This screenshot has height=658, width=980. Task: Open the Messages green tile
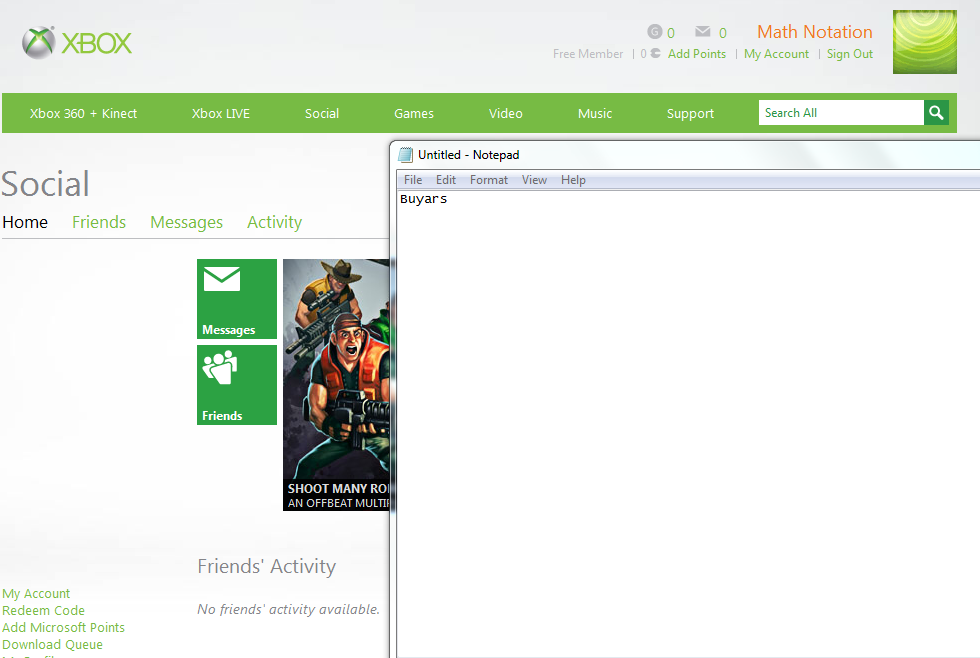(237, 299)
